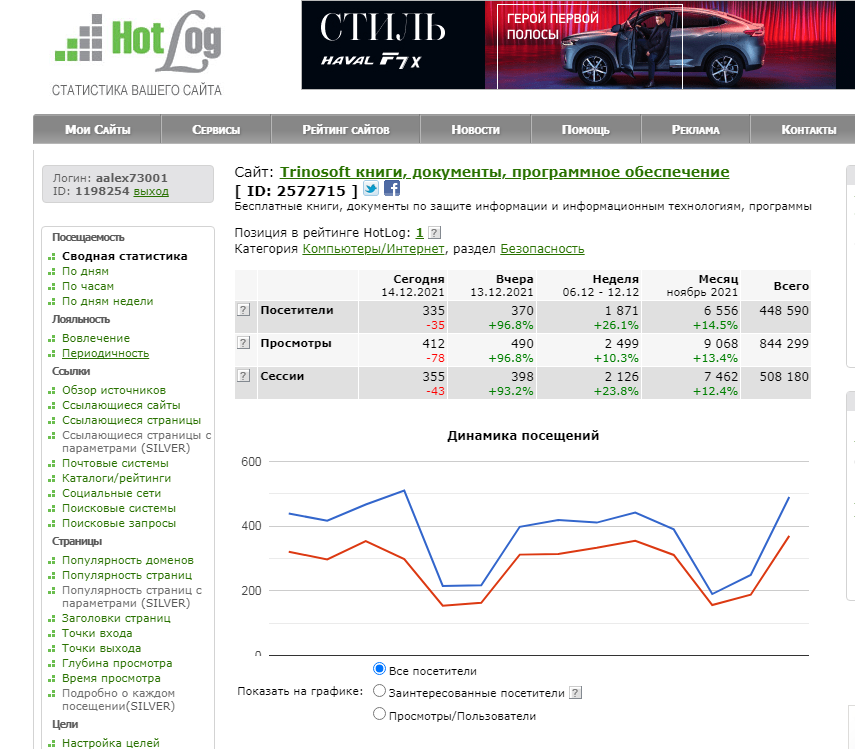Open Глубина просмотра report
This screenshot has height=749, width=855.
pyautogui.click(x=117, y=663)
